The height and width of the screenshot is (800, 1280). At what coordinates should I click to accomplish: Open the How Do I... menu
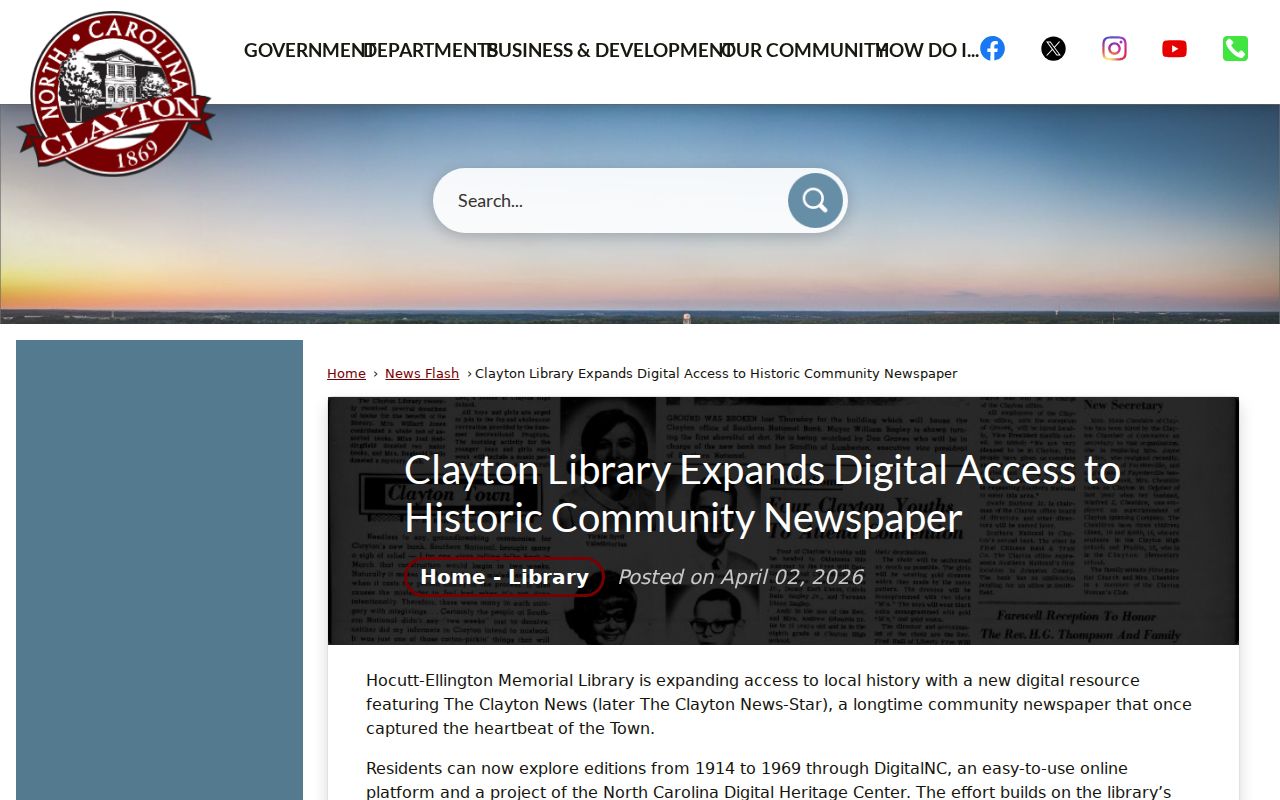click(x=927, y=50)
